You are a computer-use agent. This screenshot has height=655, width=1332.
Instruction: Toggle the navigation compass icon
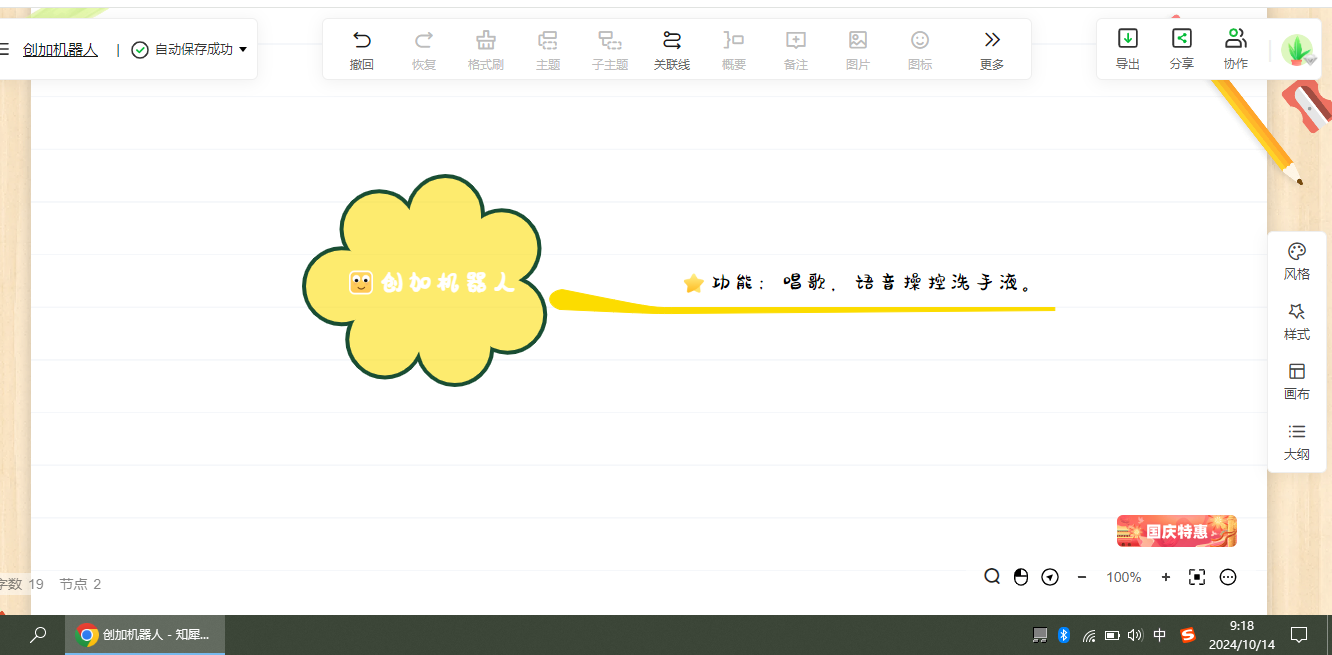(1050, 577)
